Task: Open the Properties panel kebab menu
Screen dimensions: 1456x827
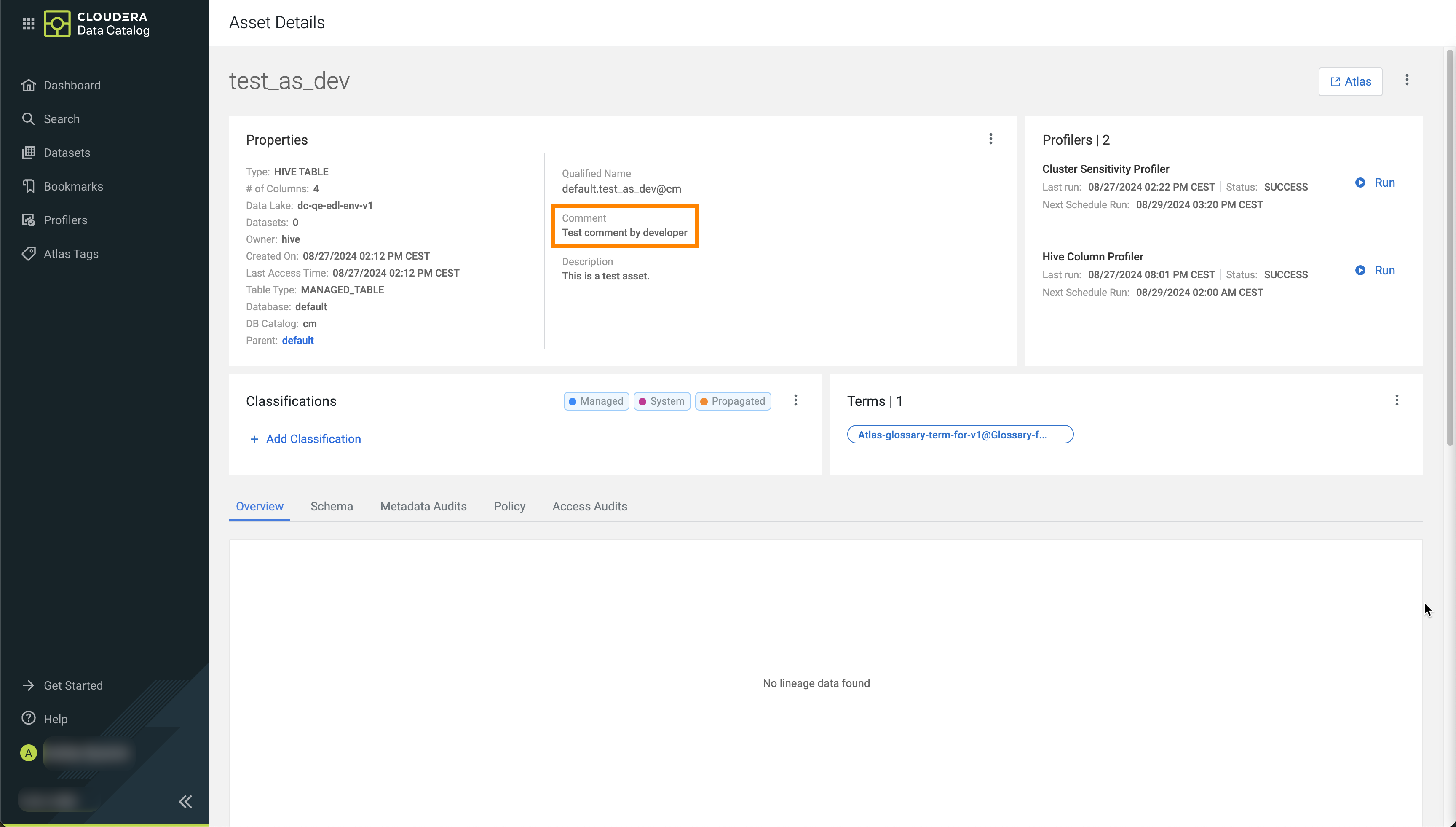Action: [990, 139]
